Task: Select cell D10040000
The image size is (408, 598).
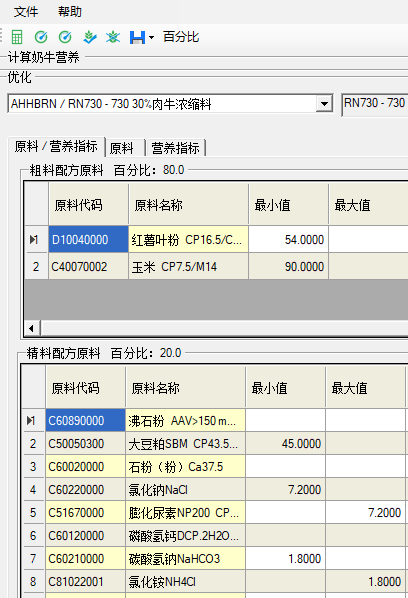Action: click(88, 240)
